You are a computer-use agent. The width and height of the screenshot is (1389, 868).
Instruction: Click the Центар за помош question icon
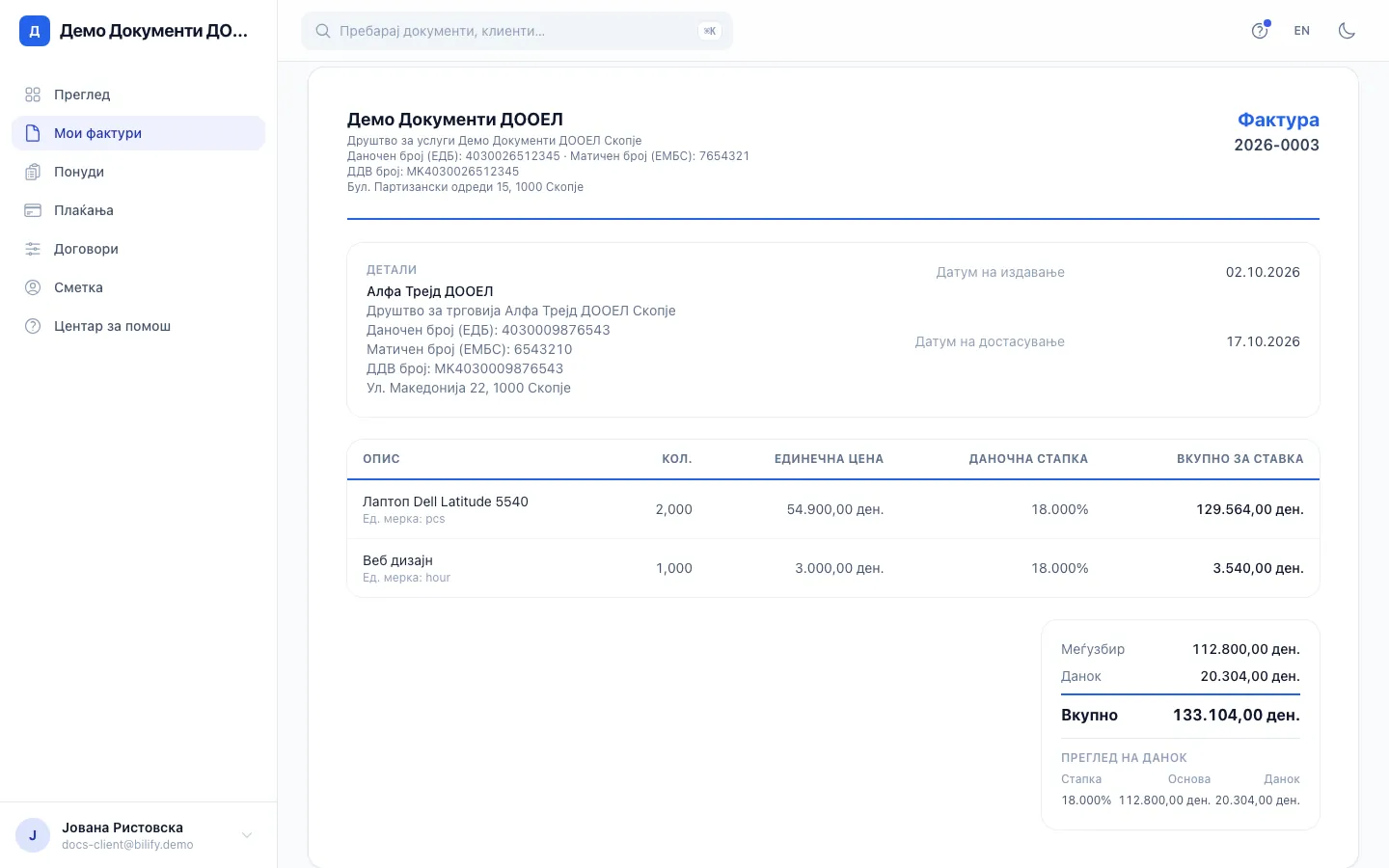pyautogui.click(x=33, y=326)
